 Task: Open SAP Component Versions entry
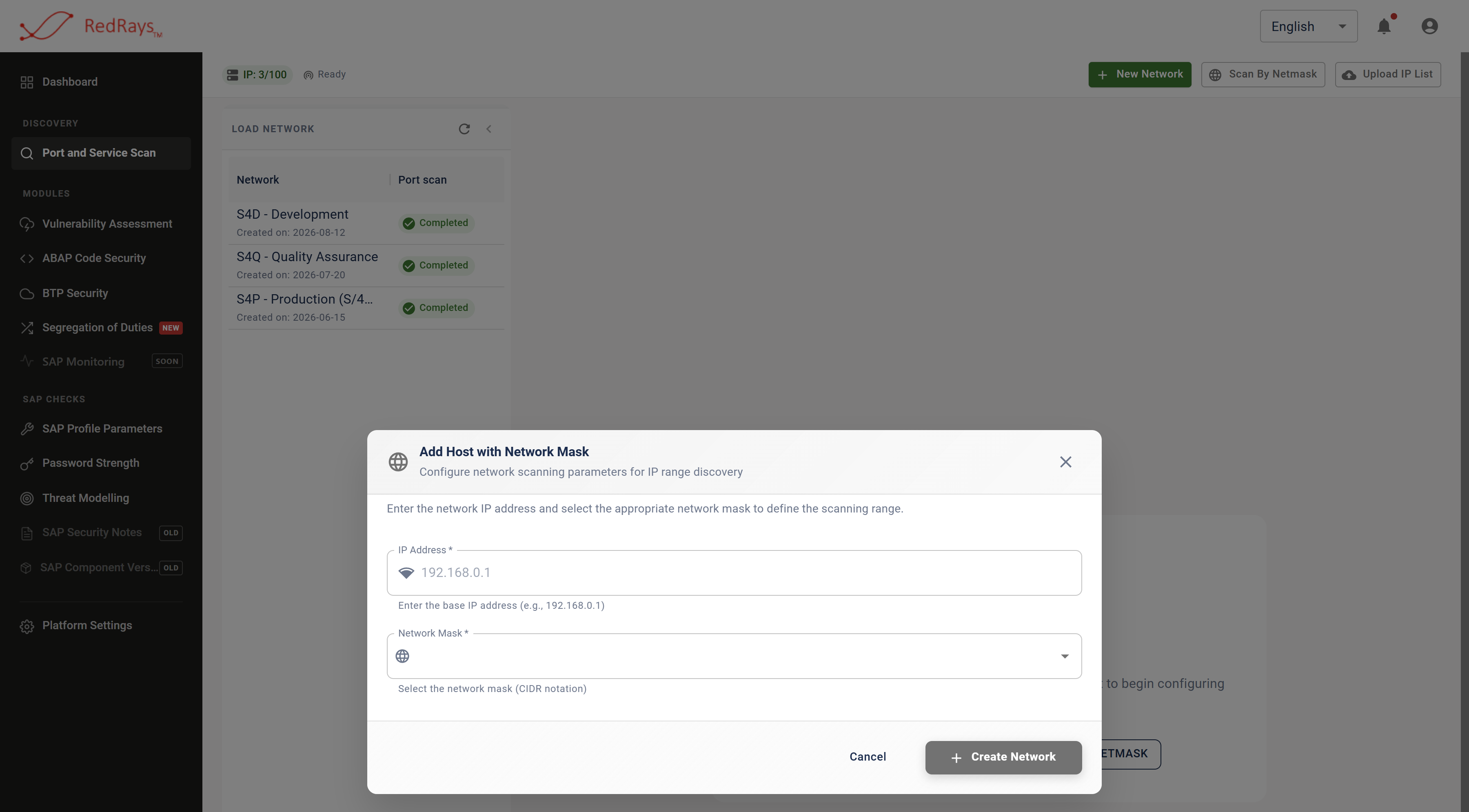[102, 567]
